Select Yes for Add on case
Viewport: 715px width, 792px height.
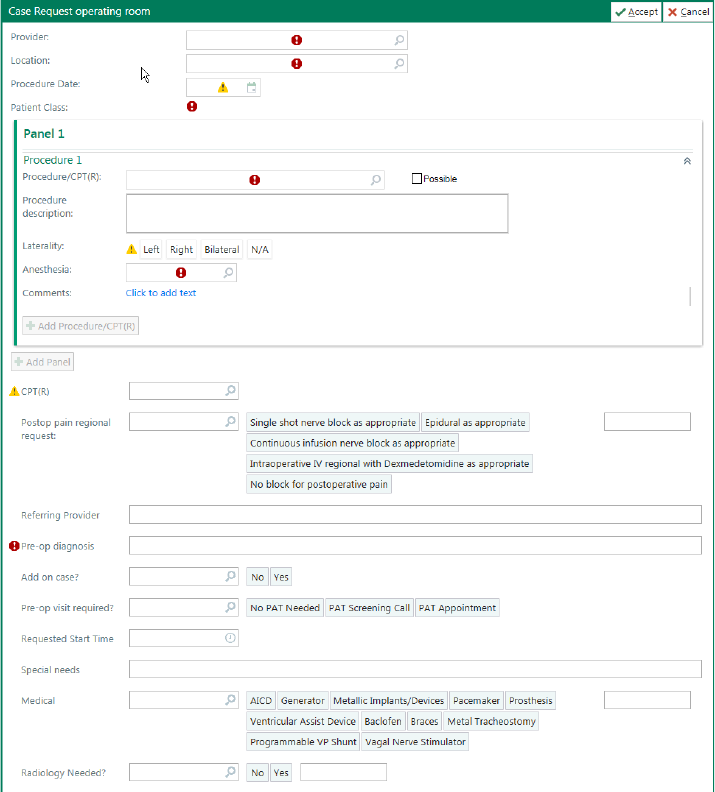point(281,577)
